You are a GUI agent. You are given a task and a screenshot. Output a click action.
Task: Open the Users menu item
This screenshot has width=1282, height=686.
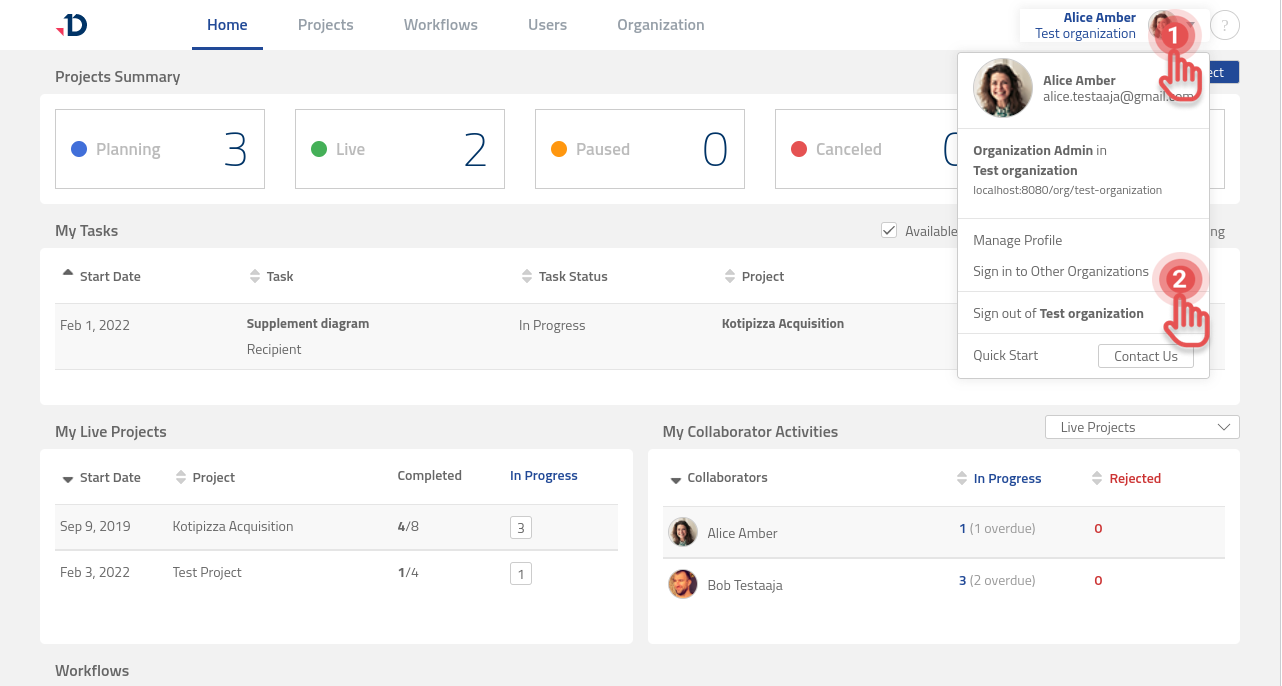point(547,24)
